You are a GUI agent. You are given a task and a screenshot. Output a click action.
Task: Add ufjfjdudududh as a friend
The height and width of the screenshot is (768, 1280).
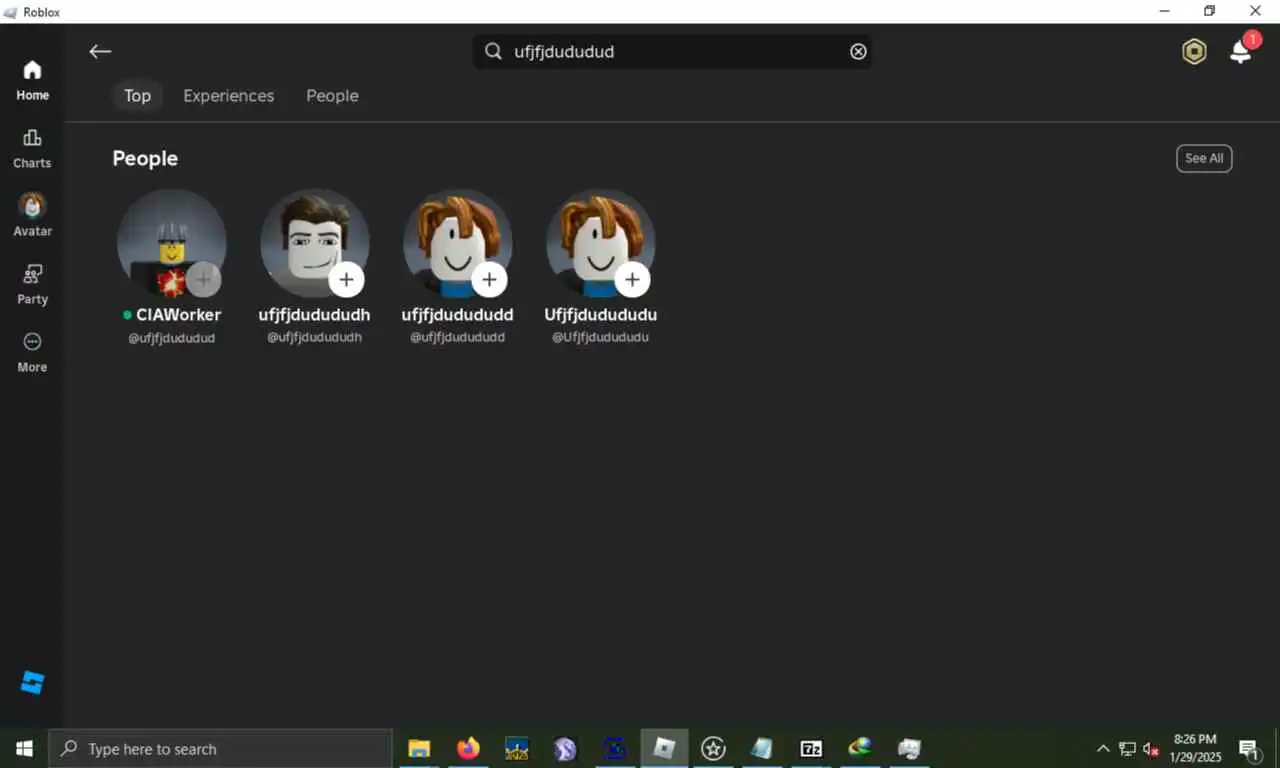[x=346, y=280]
